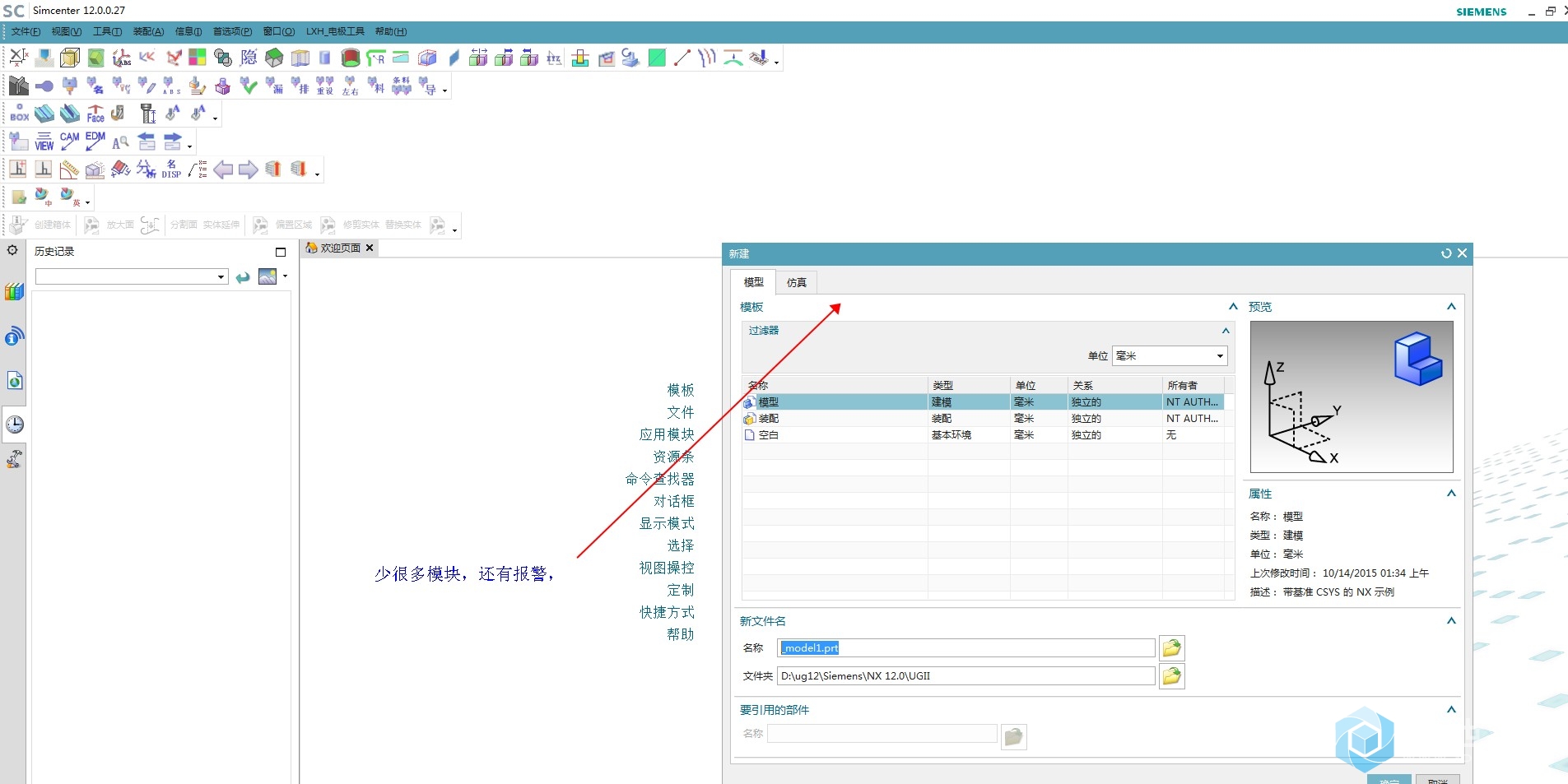Open the 帮助(H) menu

click(391, 31)
